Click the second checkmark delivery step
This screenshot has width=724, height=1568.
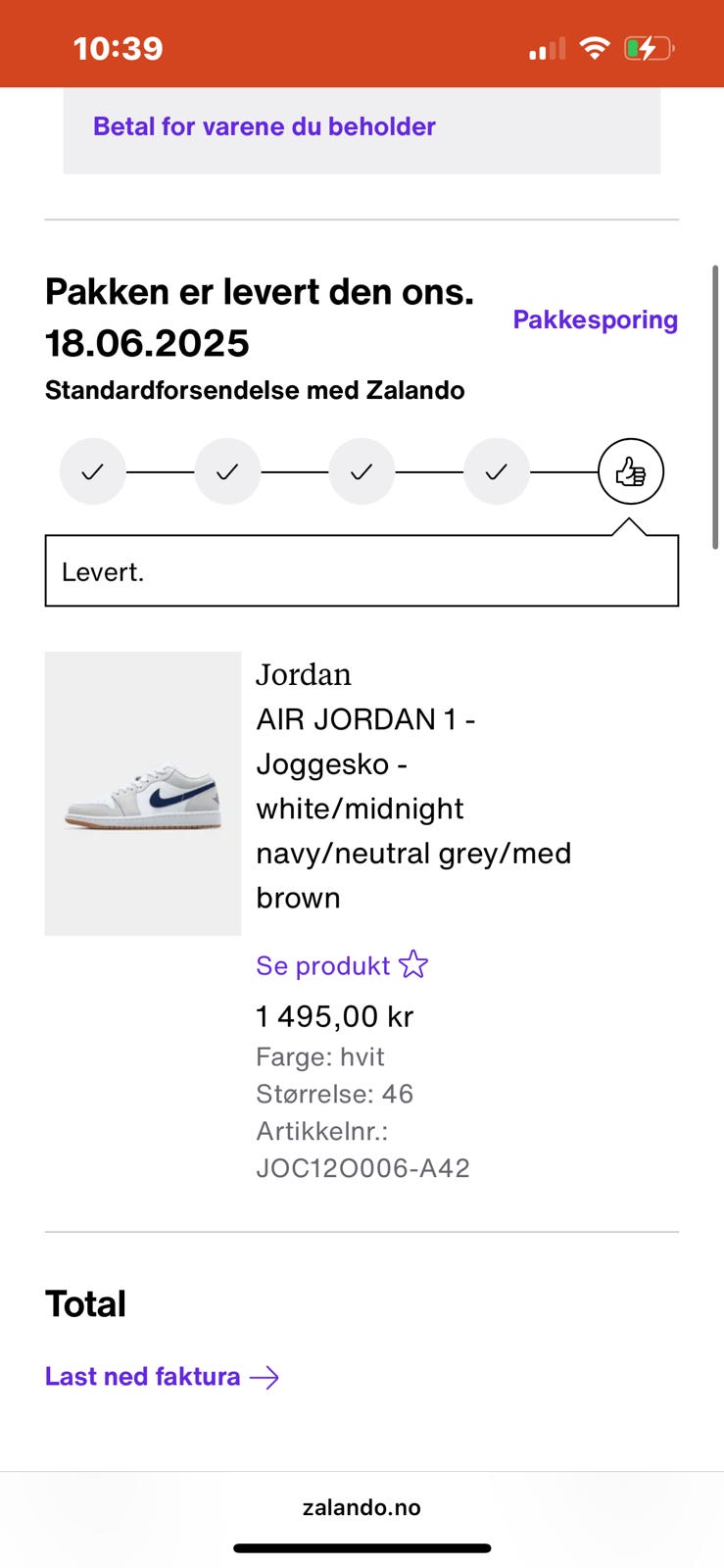point(227,471)
